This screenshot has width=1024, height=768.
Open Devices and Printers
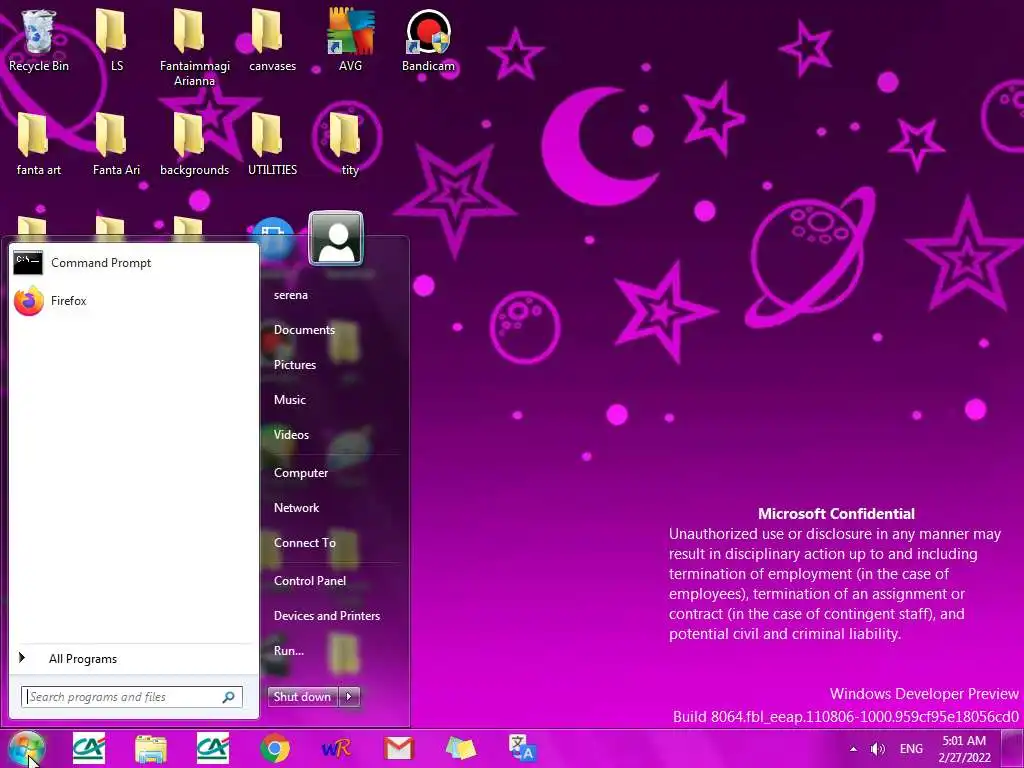tap(327, 616)
